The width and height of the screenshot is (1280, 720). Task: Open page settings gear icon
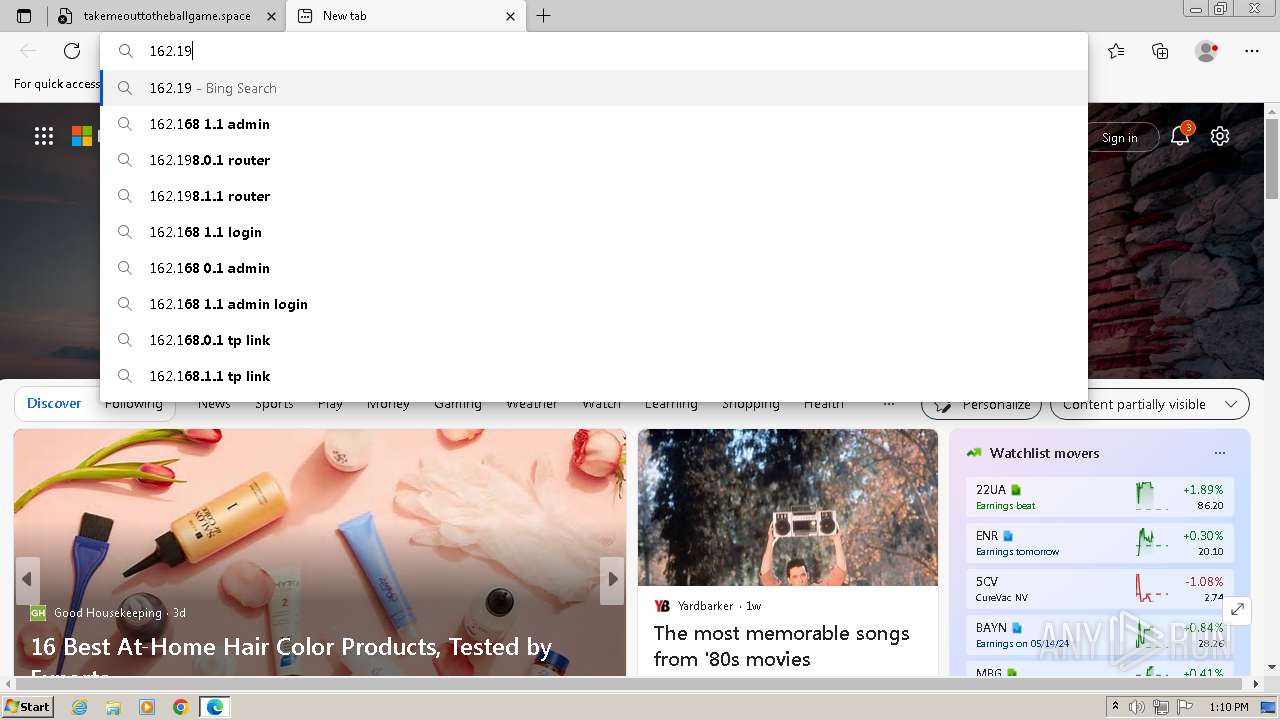(x=1220, y=136)
